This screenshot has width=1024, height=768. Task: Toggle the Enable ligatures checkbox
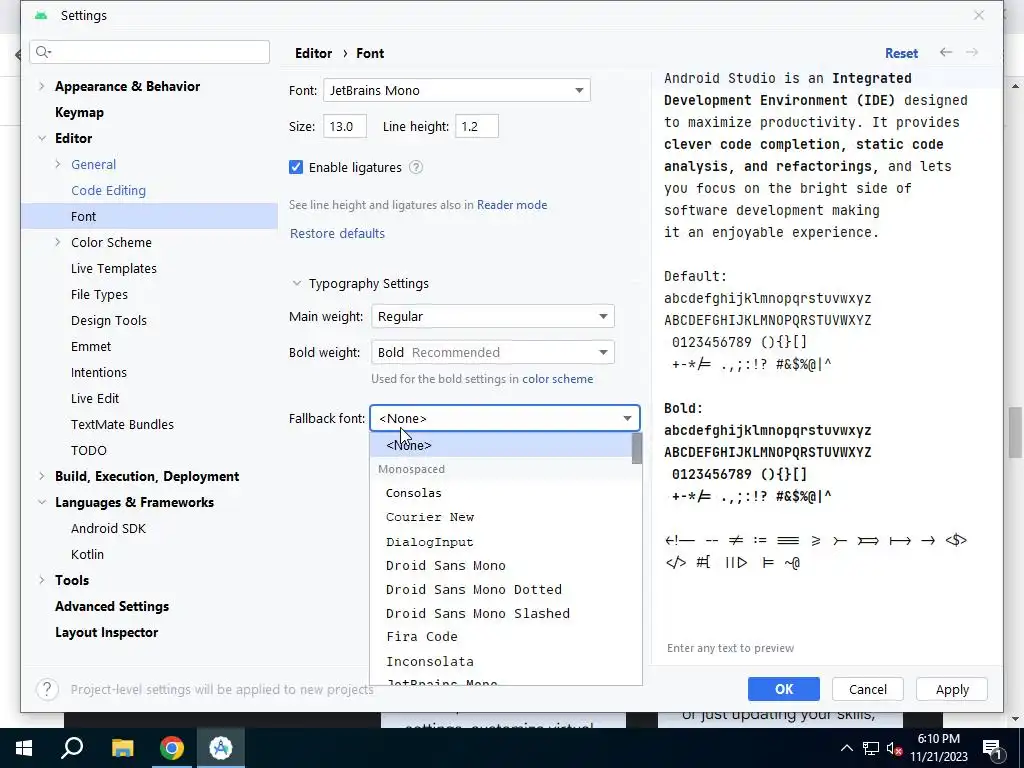click(296, 167)
